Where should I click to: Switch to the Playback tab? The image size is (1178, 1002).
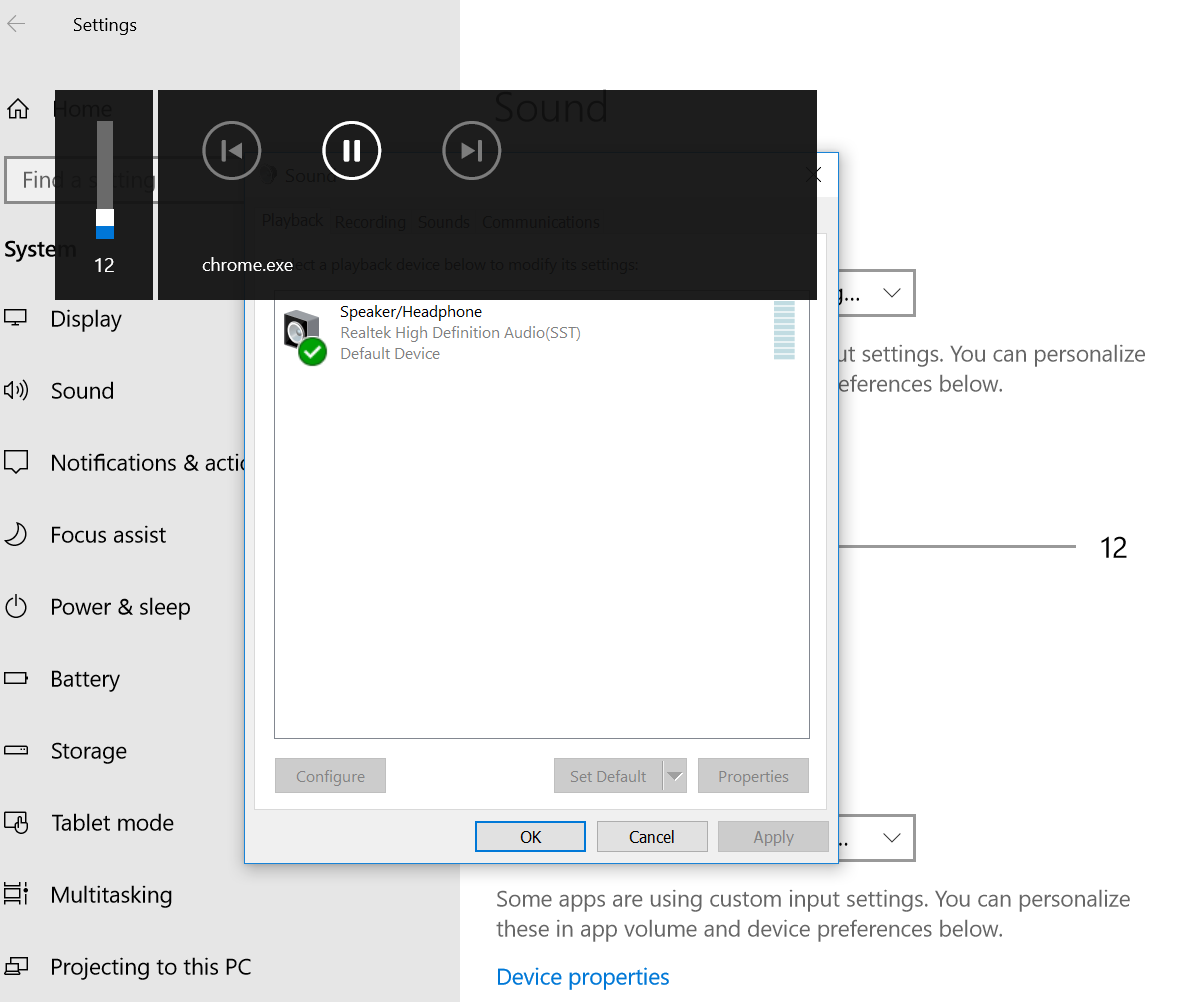pyautogui.click(x=292, y=221)
